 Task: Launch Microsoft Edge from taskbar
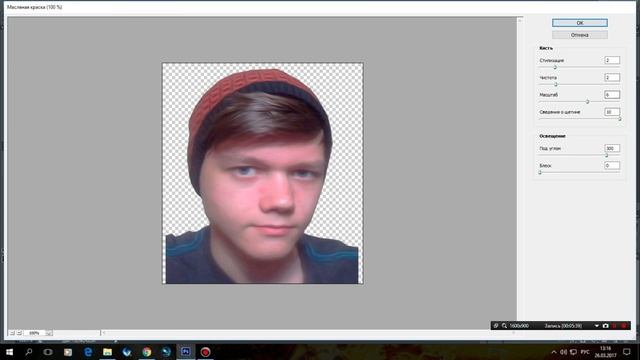pyautogui.click(x=87, y=352)
